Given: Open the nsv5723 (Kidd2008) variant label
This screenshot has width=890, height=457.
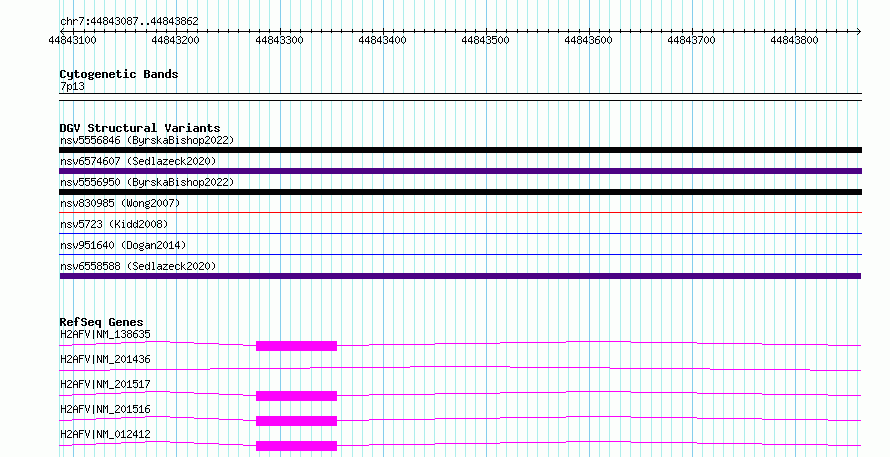Looking at the screenshot, I should tap(114, 224).
